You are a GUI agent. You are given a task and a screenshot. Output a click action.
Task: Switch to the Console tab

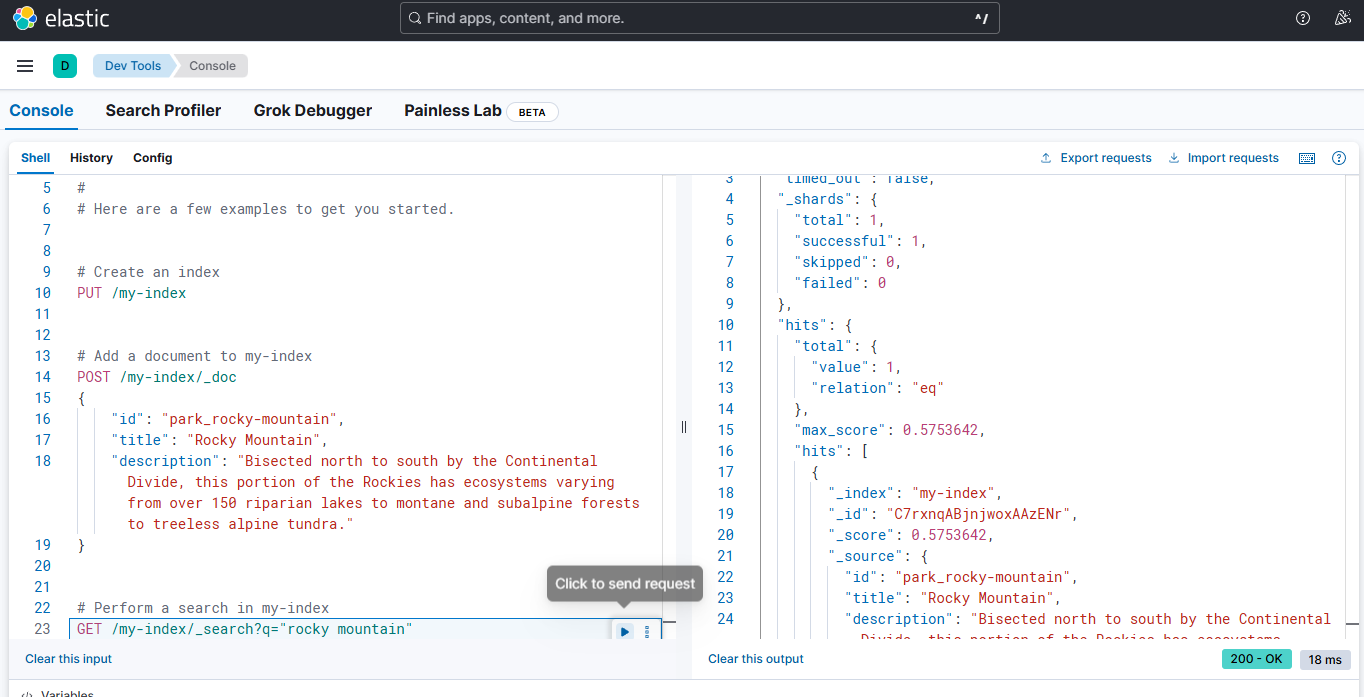[x=41, y=111]
